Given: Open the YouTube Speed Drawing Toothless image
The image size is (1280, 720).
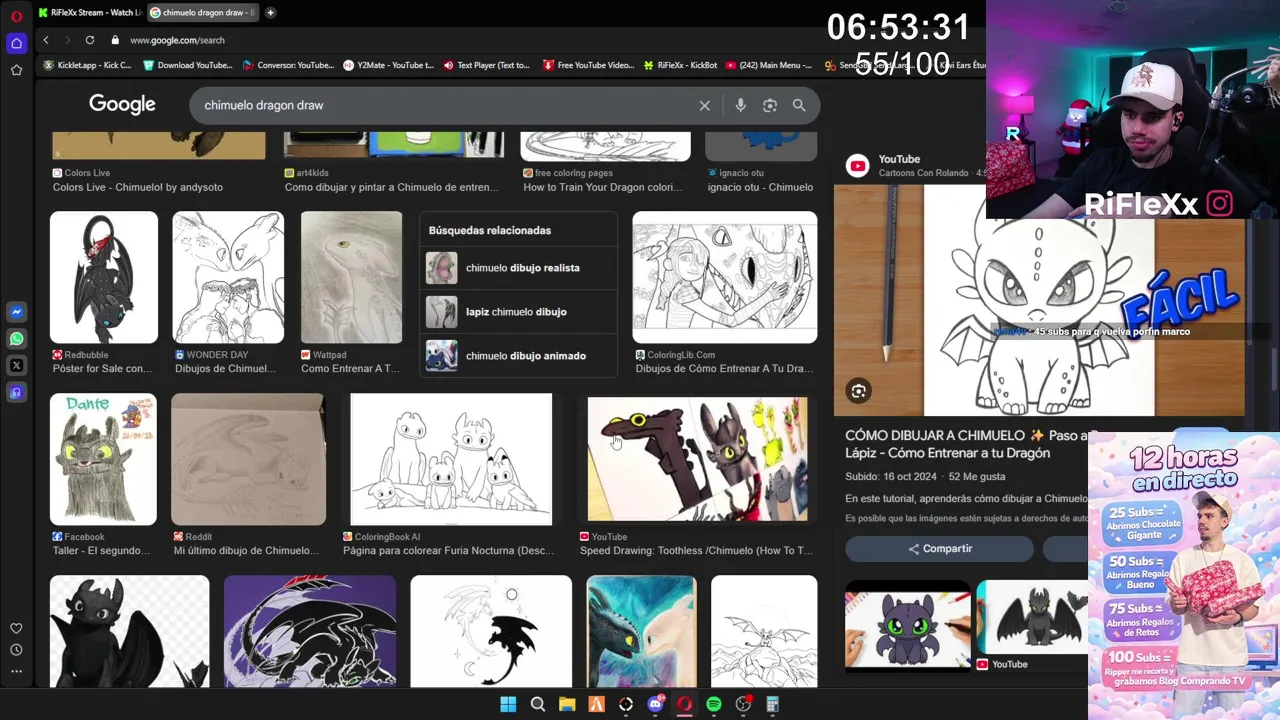Looking at the screenshot, I should (697, 459).
